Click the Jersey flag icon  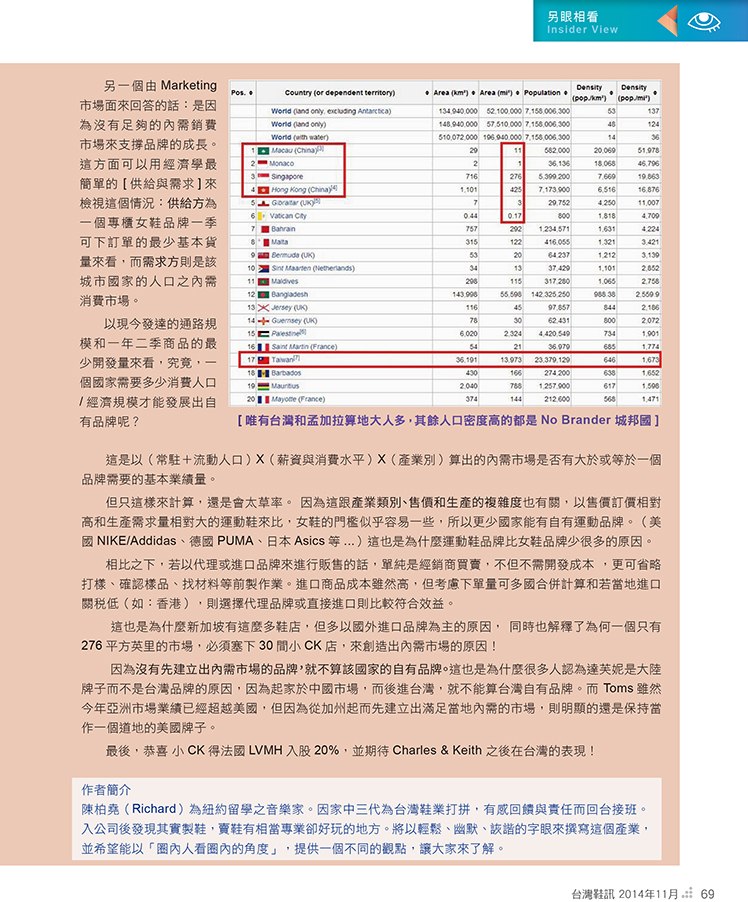(x=264, y=308)
